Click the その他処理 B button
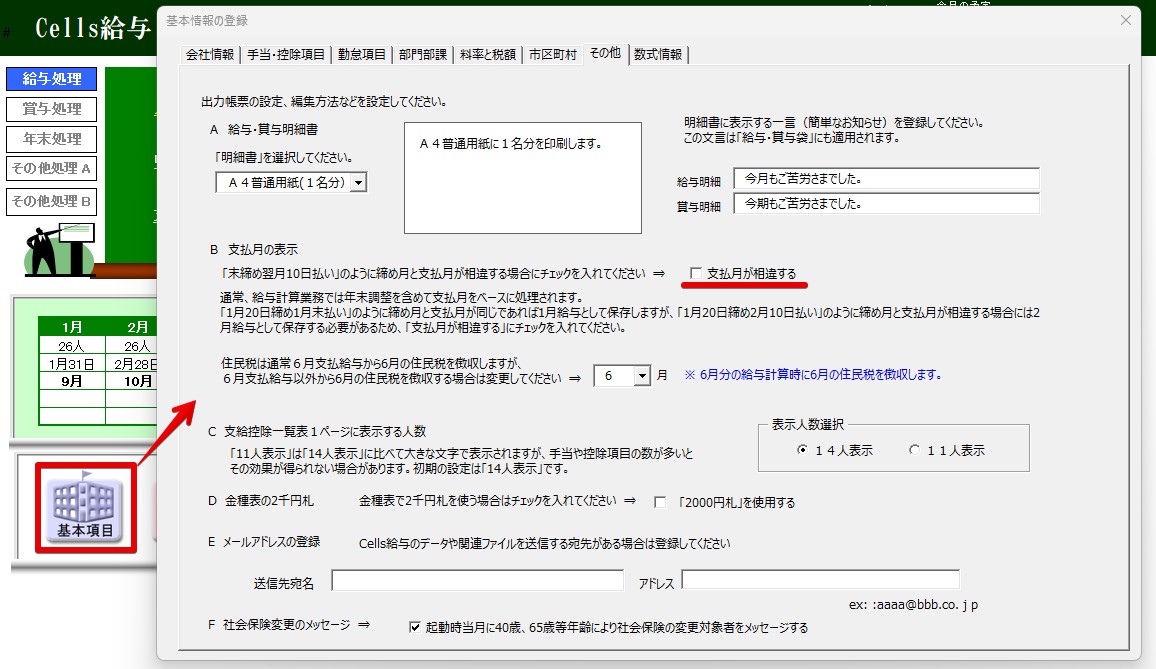This screenshot has height=669, width=1156. coord(52,201)
